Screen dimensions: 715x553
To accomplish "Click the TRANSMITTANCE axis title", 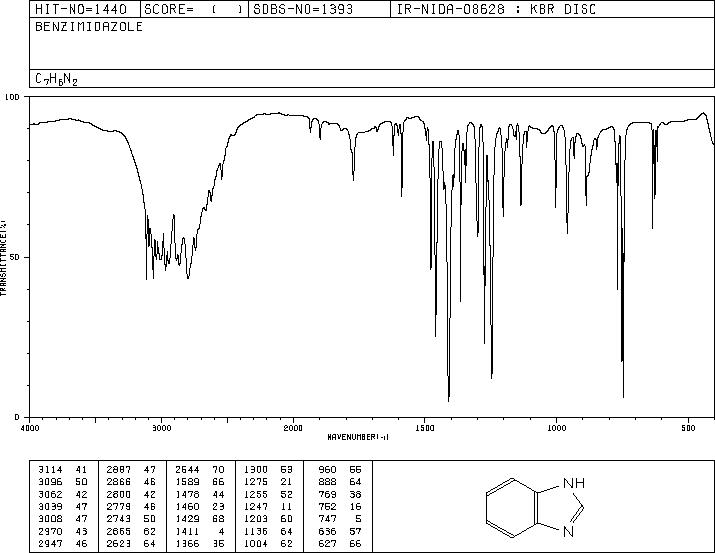I will point(3,257).
